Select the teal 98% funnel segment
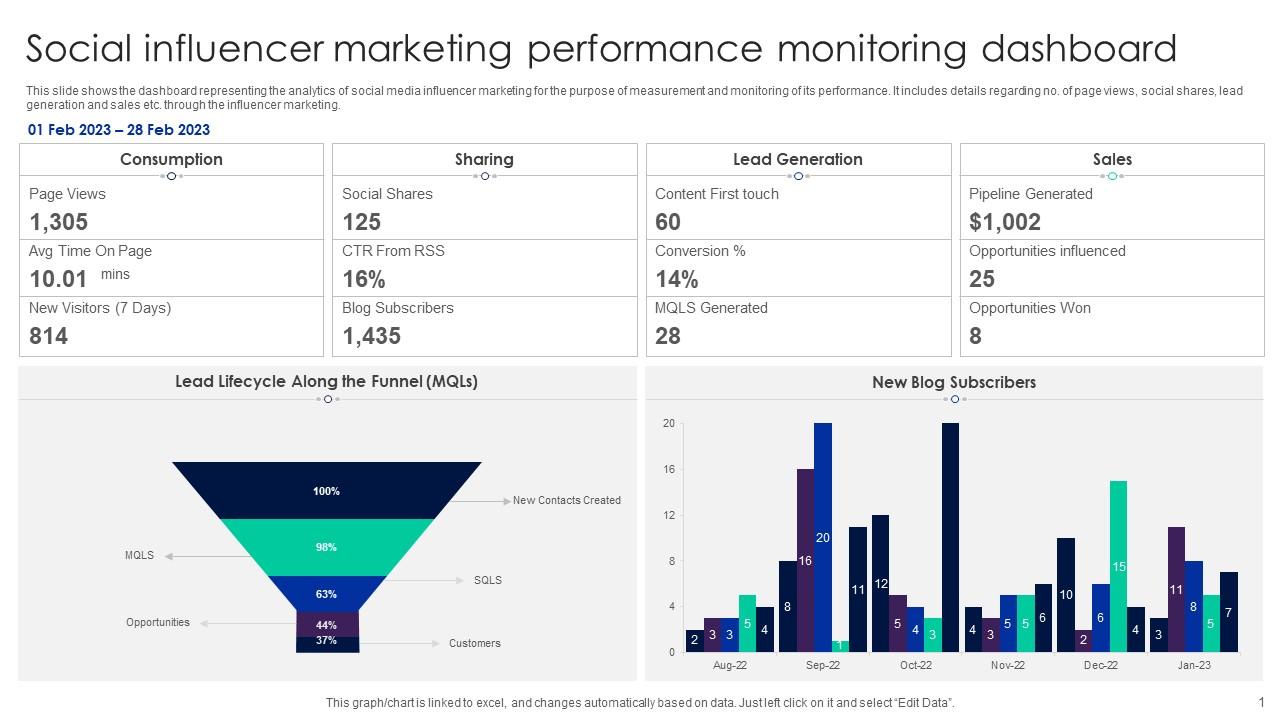 [327, 547]
